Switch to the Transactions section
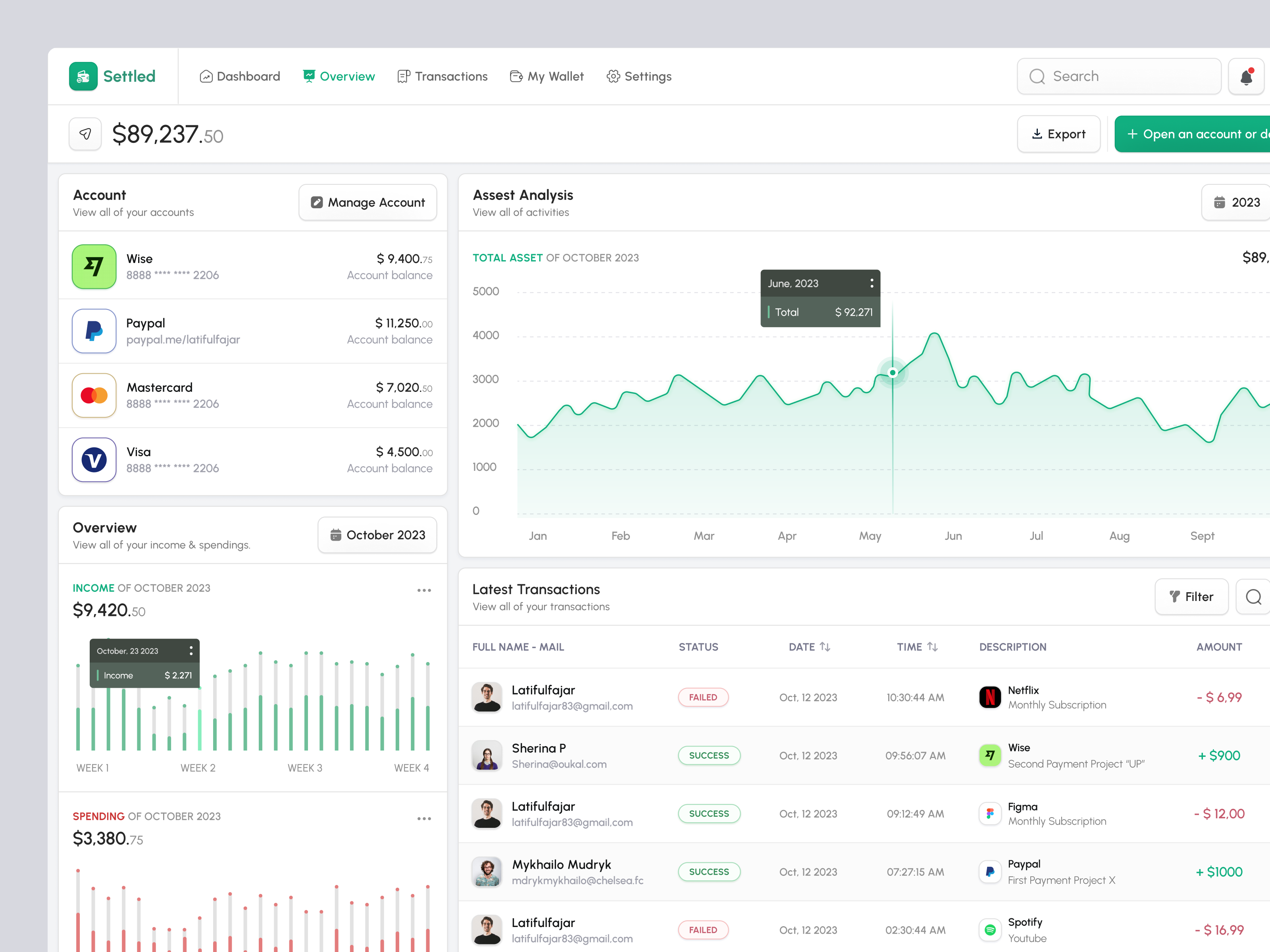This screenshot has height=952, width=1270. (x=443, y=76)
